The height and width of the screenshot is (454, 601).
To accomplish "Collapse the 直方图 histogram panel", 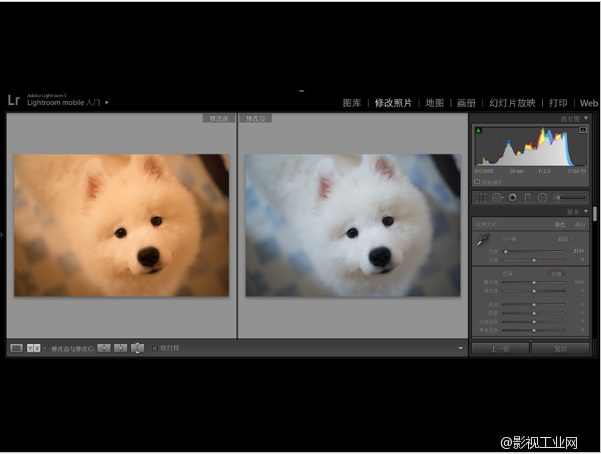I will 588,118.
